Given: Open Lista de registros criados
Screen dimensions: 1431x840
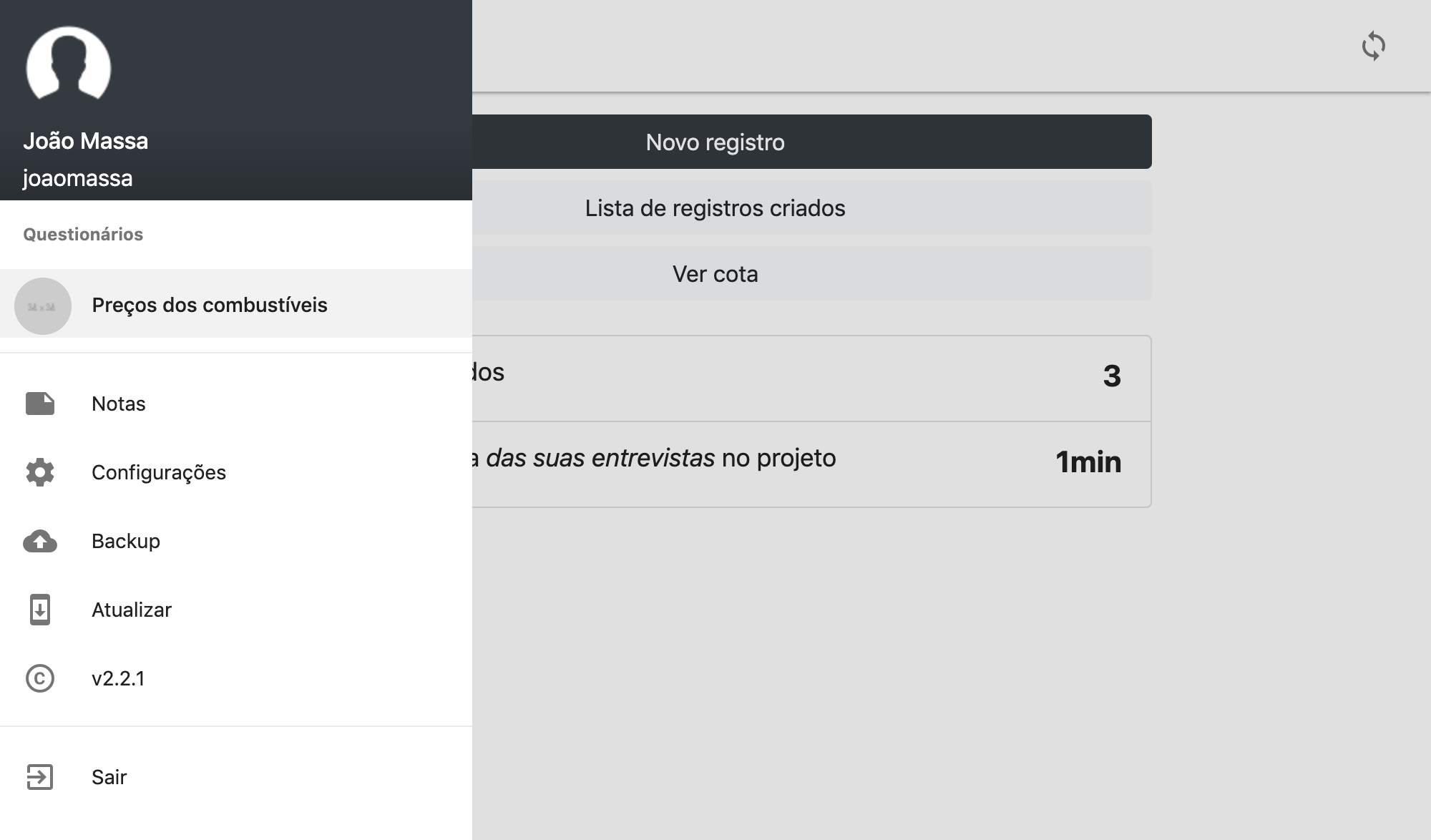Looking at the screenshot, I should (811, 207).
